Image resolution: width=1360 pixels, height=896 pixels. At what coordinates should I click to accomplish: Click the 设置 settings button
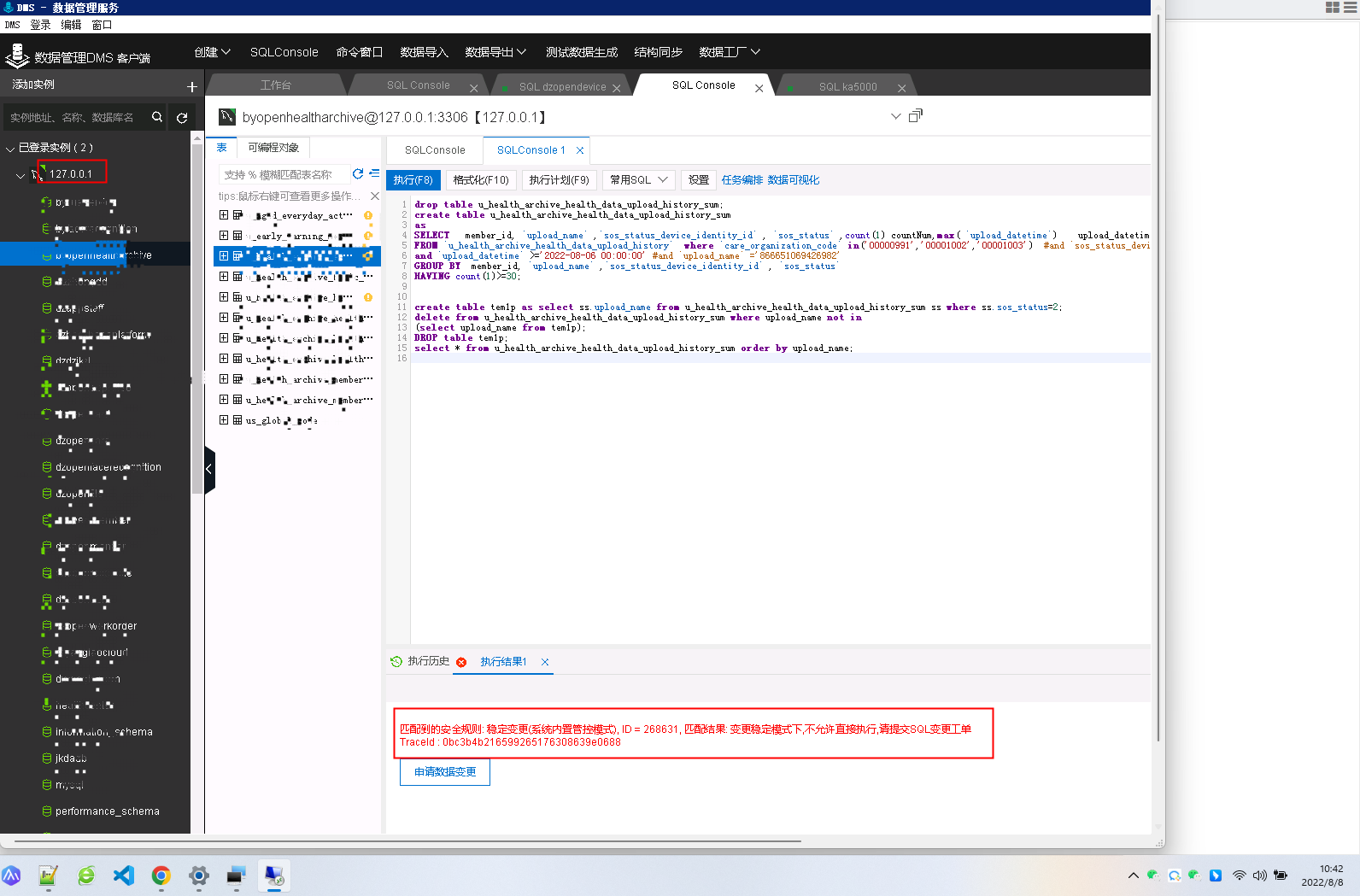(x=699, y=180)
